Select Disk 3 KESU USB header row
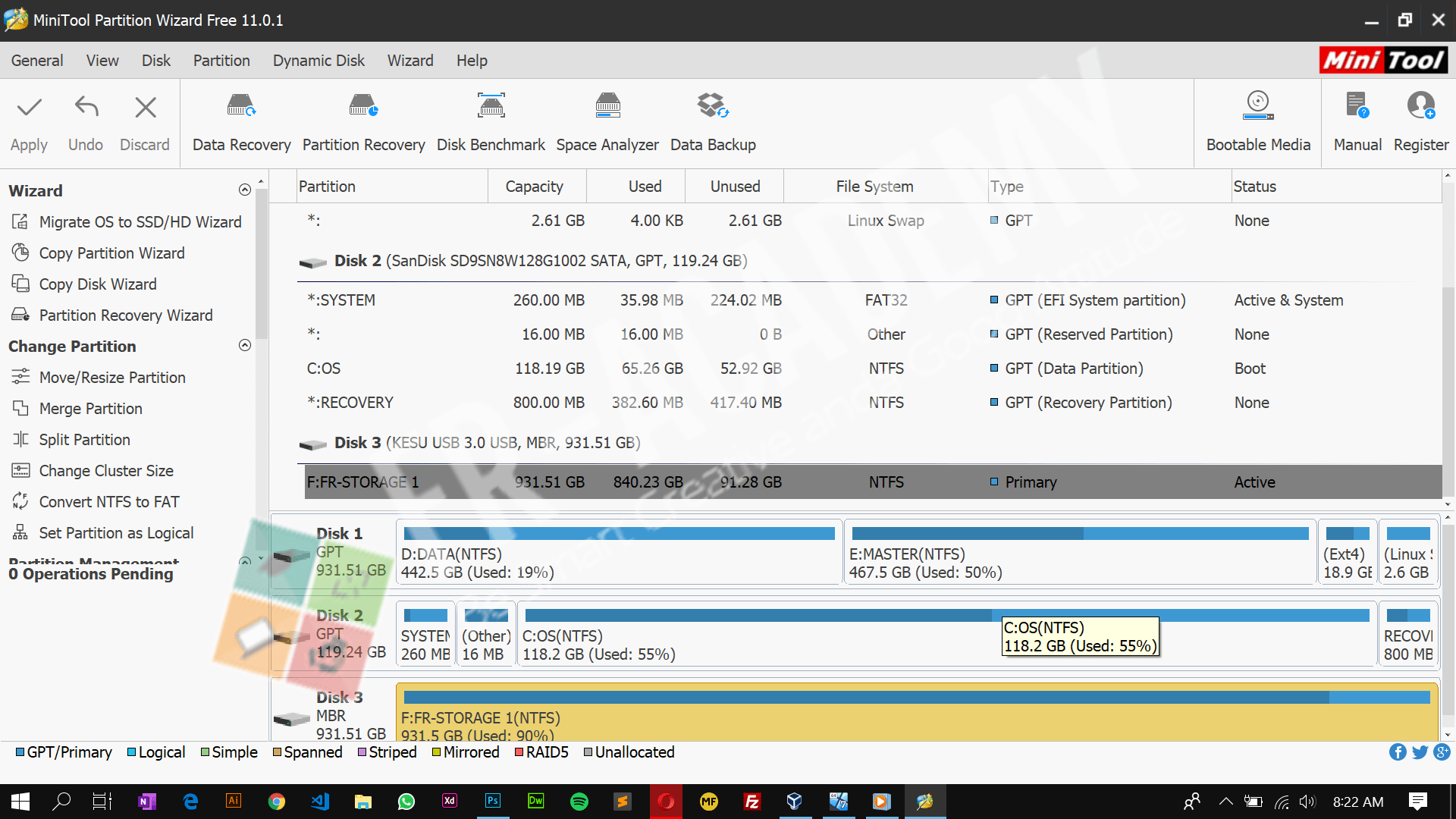Image resolution: width=1456 pixels, height=819 pixels. point(869,443)
